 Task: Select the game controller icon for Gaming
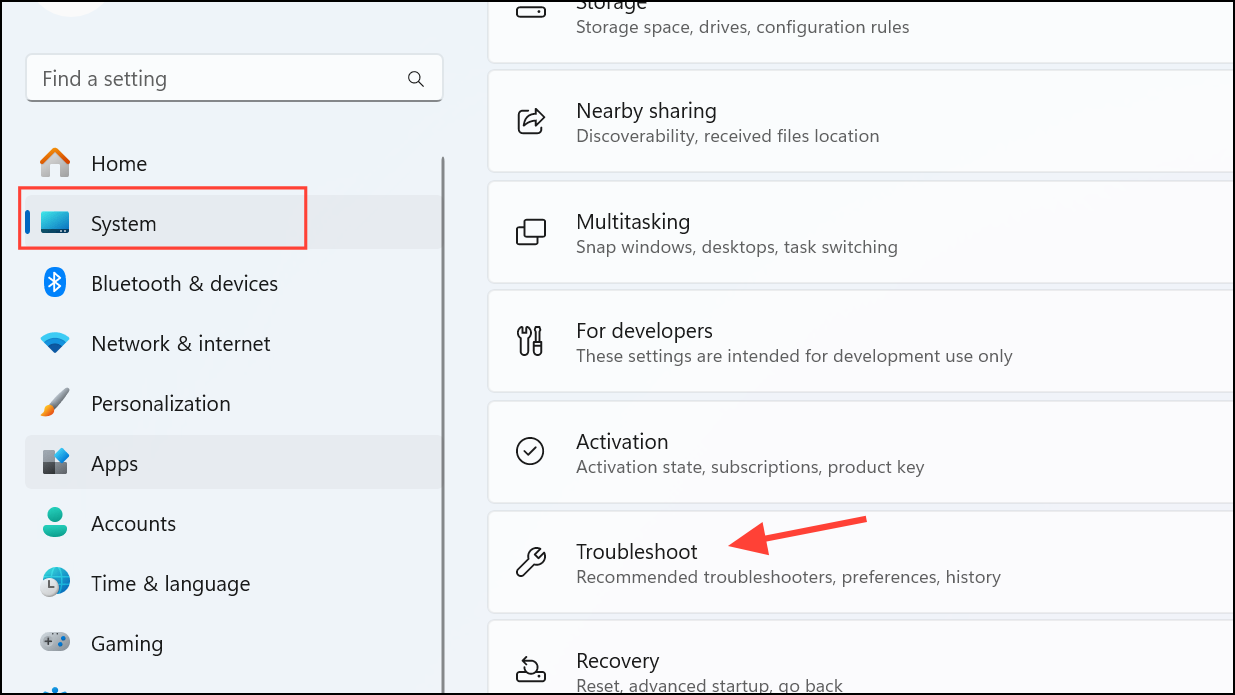[x=54, y=643]
